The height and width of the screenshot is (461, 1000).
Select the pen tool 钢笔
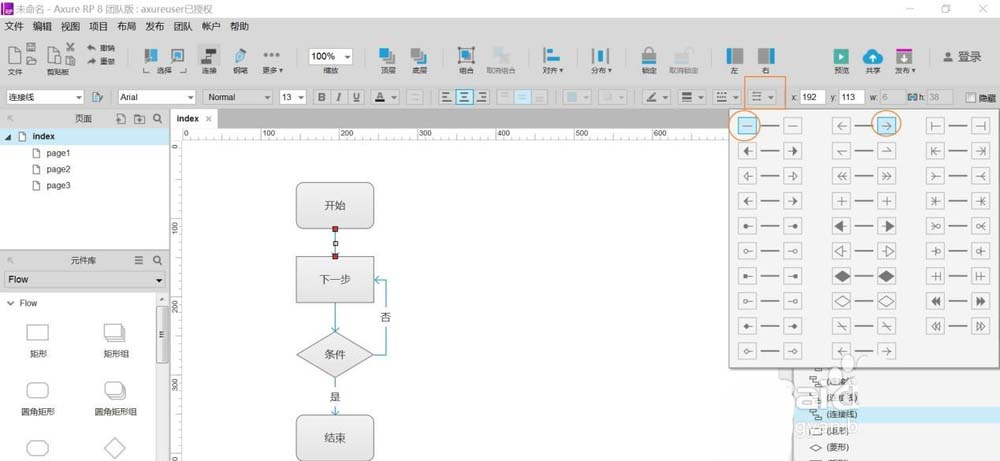(x=240, y=60)
